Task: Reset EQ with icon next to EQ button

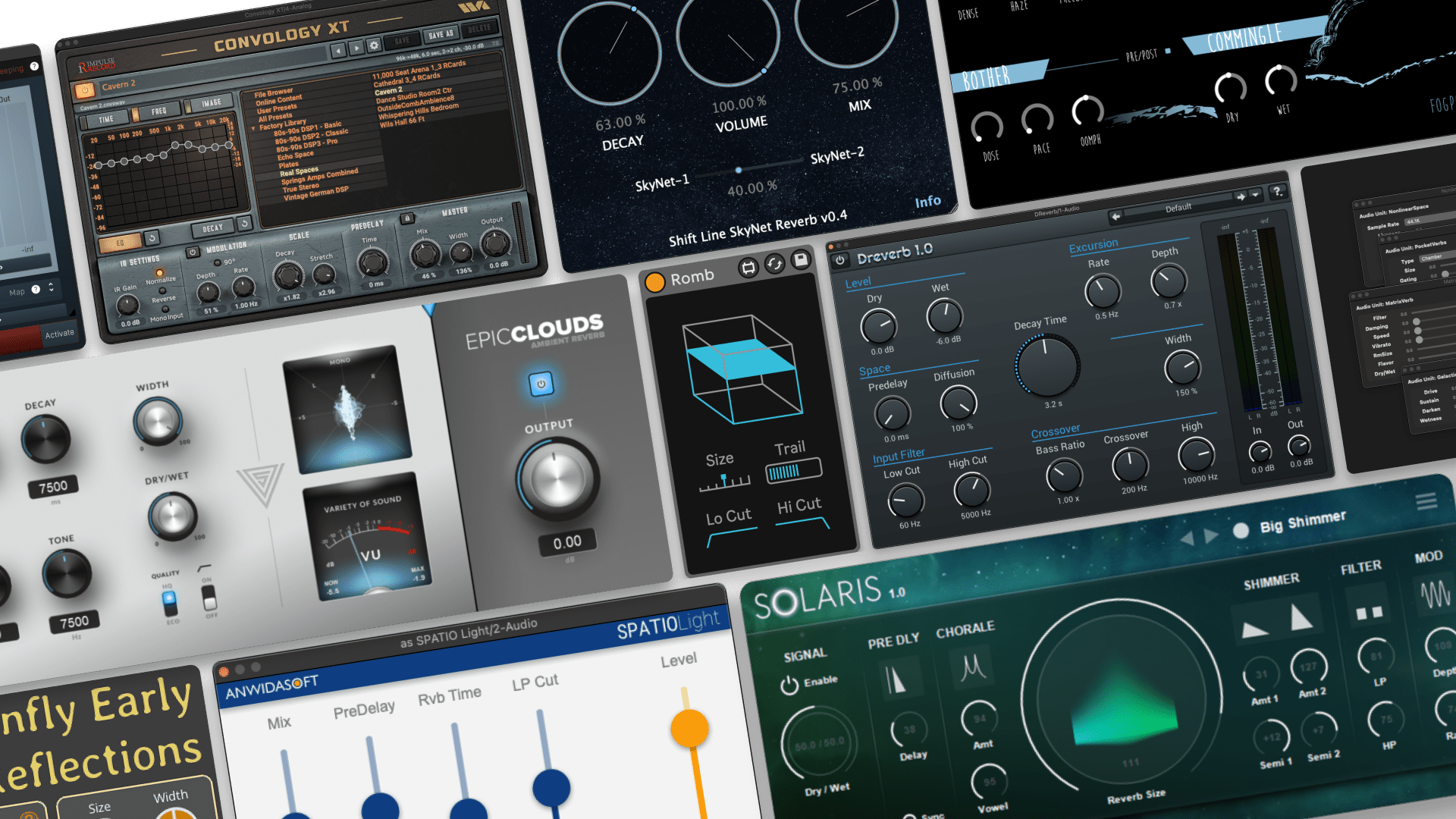Action: [x=152, y=238]
